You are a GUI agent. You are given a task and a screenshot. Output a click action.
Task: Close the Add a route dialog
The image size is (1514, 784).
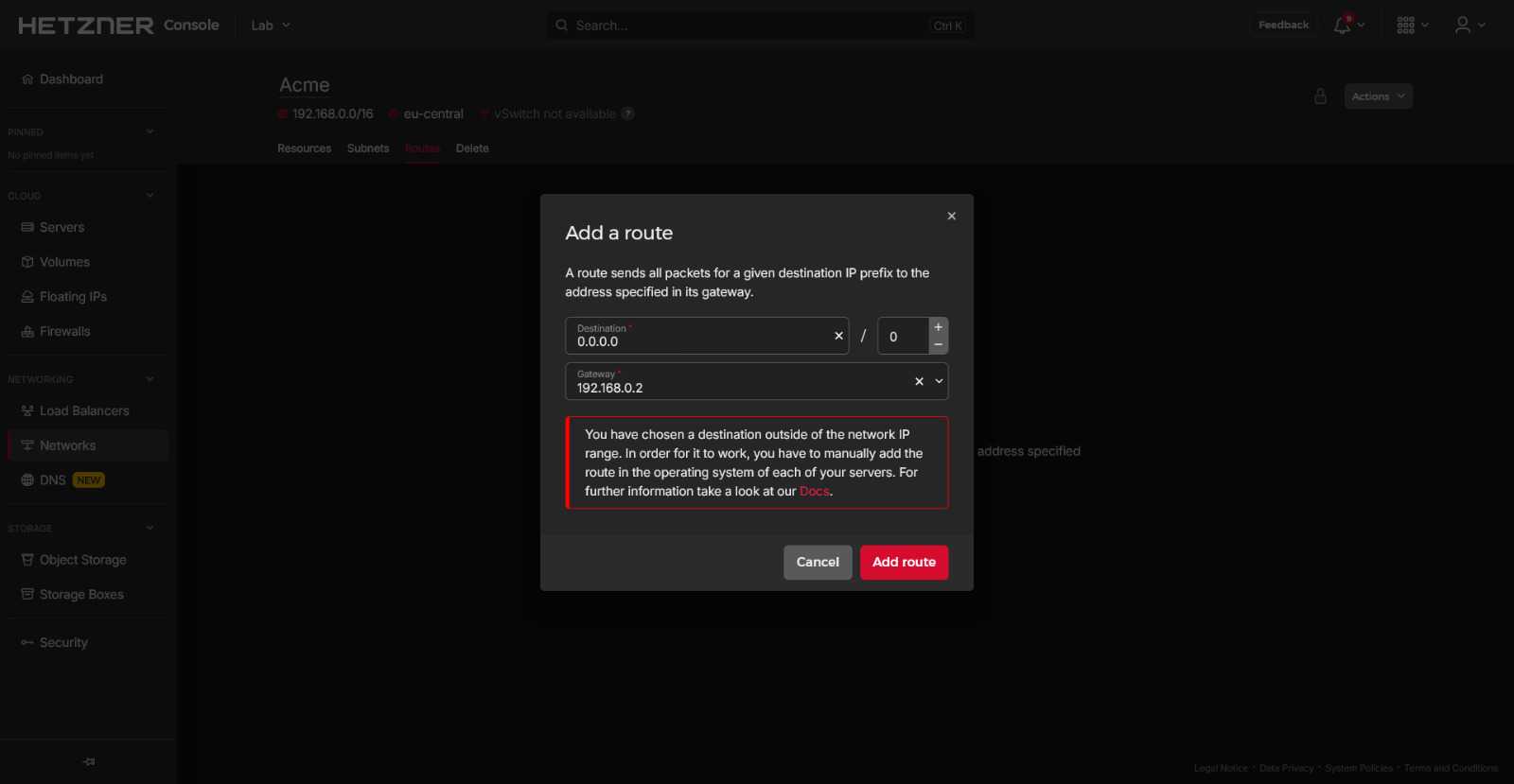point(951,217)
